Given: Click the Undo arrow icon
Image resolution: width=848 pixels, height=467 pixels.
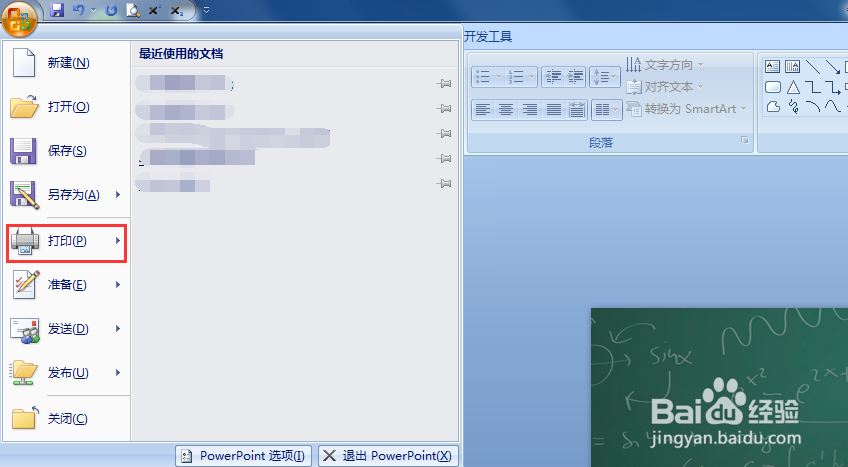Looking at the screenshot, I should click(79, 10).
